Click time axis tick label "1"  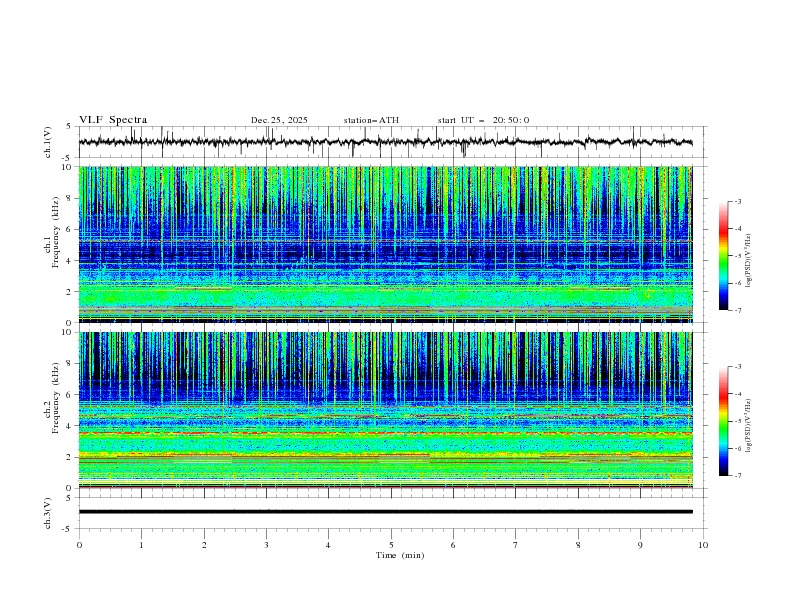[141, 545]
